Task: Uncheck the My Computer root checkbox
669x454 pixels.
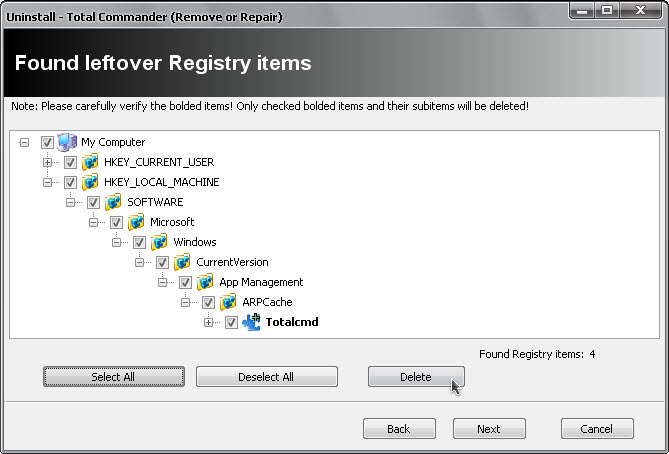Action: click(x=47, y=142)
